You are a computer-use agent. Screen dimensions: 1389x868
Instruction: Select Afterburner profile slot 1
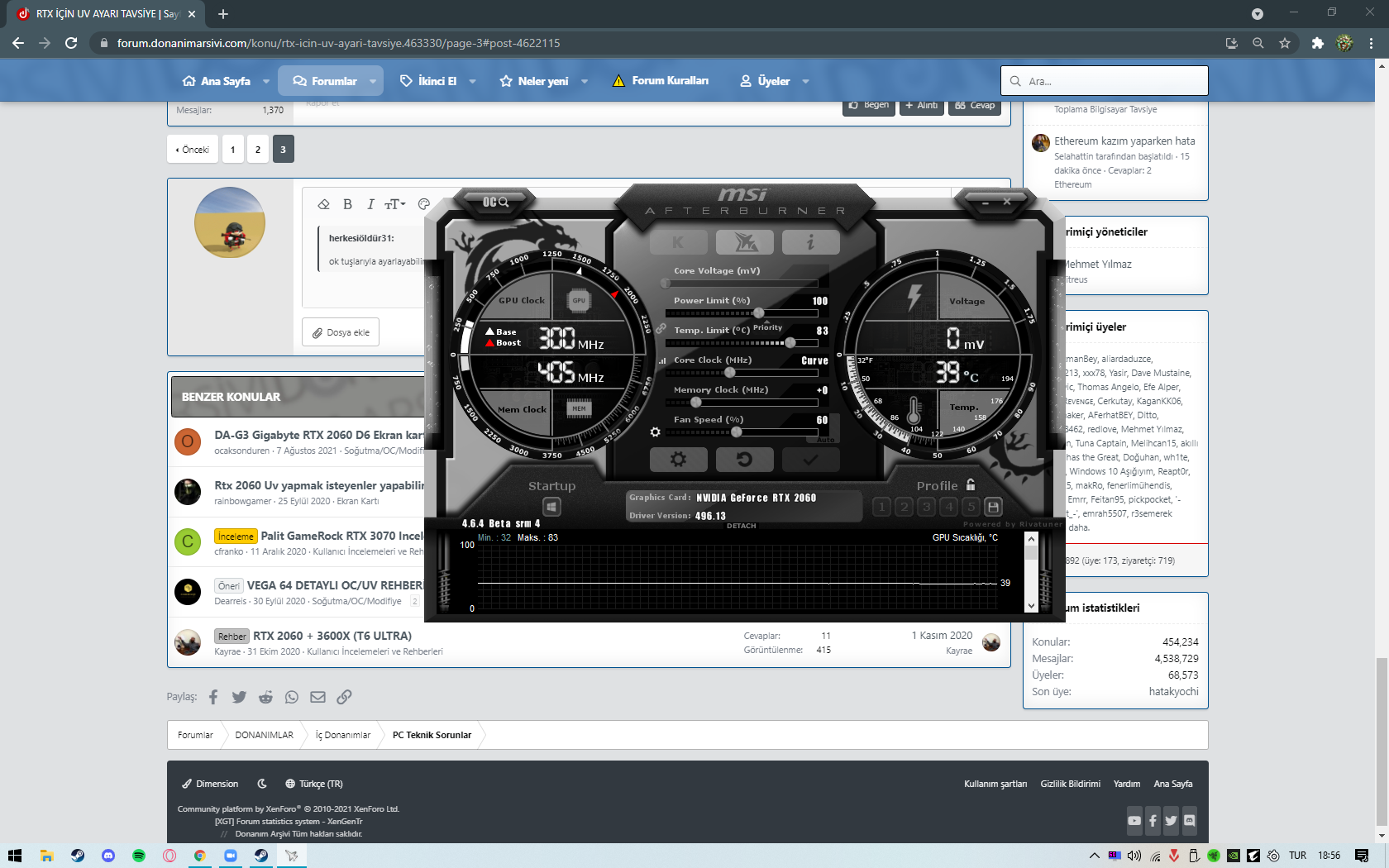pyautogui.click(x=882, y=507)
